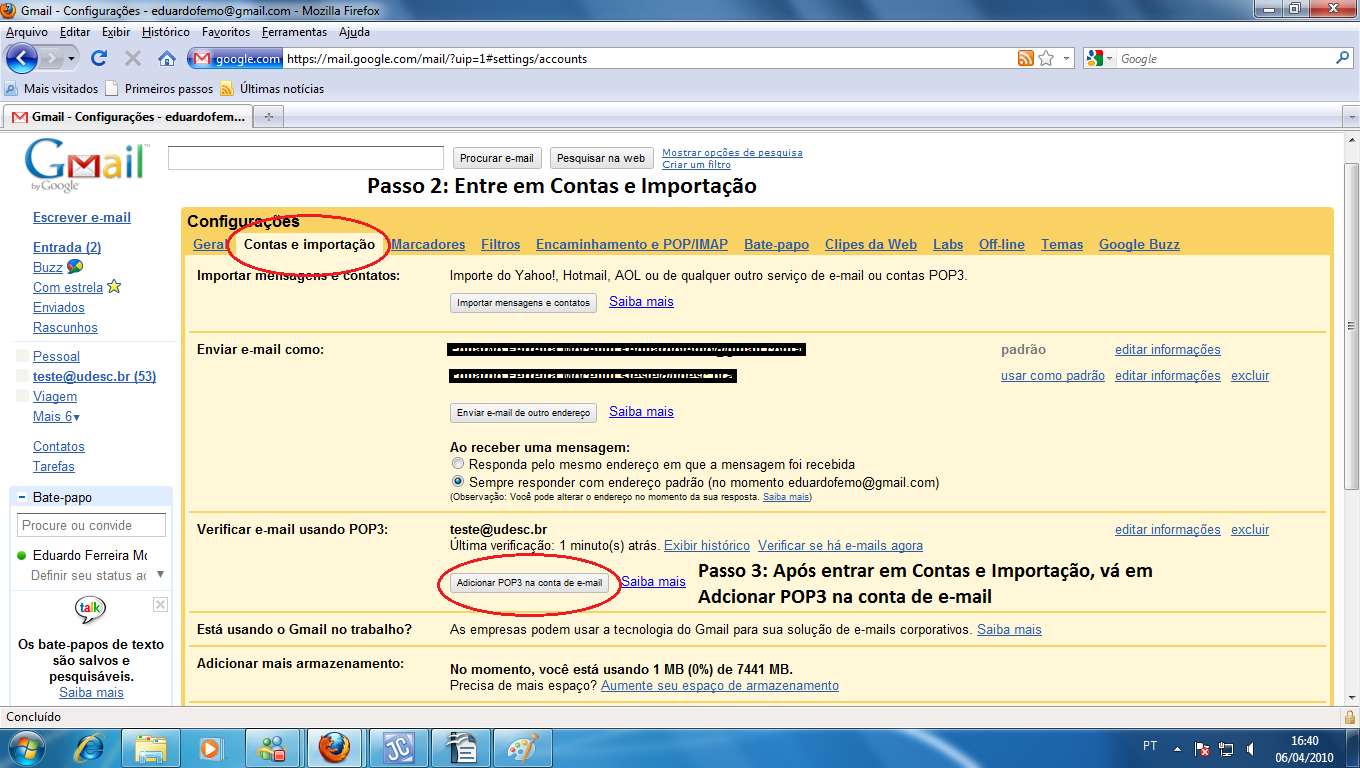
Task: Click the Gmail logo
Action: click(x=86, y=164)
